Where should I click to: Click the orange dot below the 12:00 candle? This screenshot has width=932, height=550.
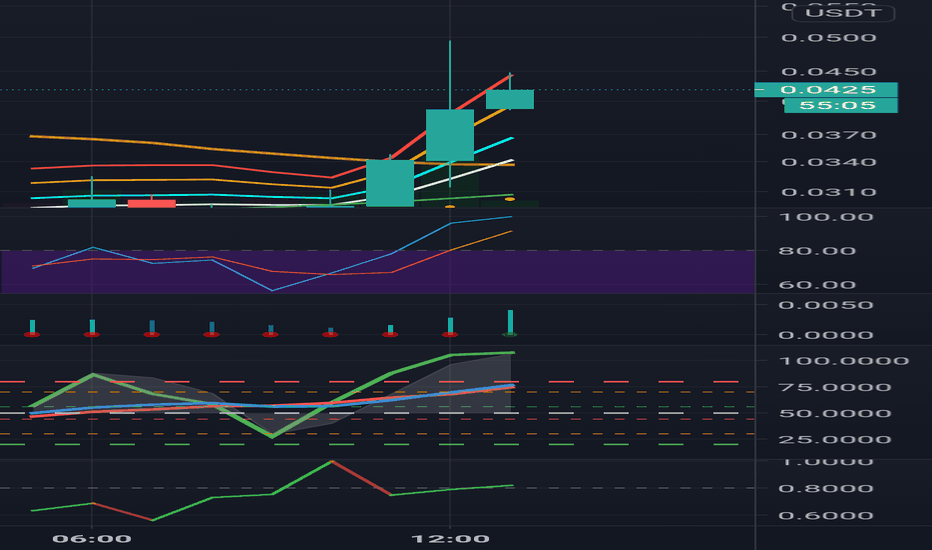pyautogui.click(x=450, y=206)
